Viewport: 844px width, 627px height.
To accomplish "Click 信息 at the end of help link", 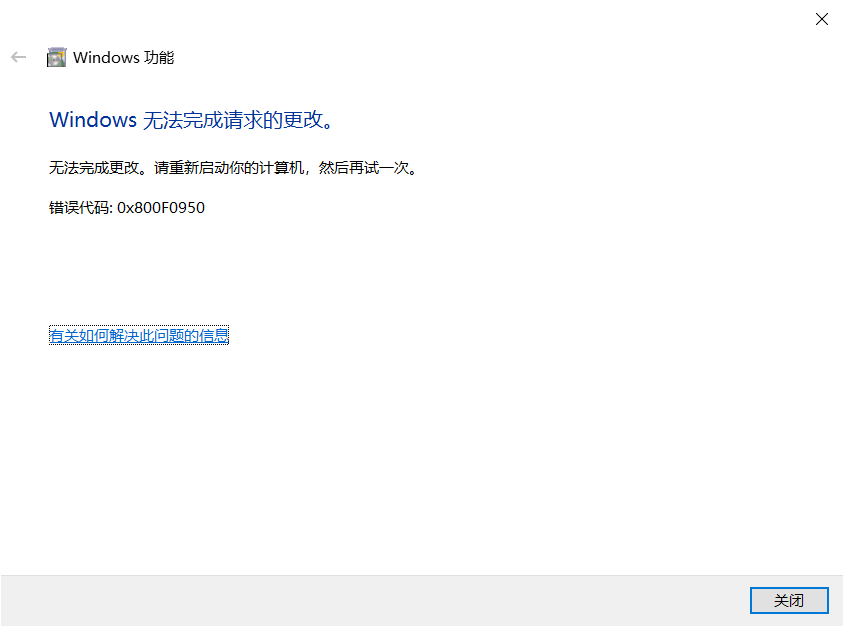I will pos(214,335).
